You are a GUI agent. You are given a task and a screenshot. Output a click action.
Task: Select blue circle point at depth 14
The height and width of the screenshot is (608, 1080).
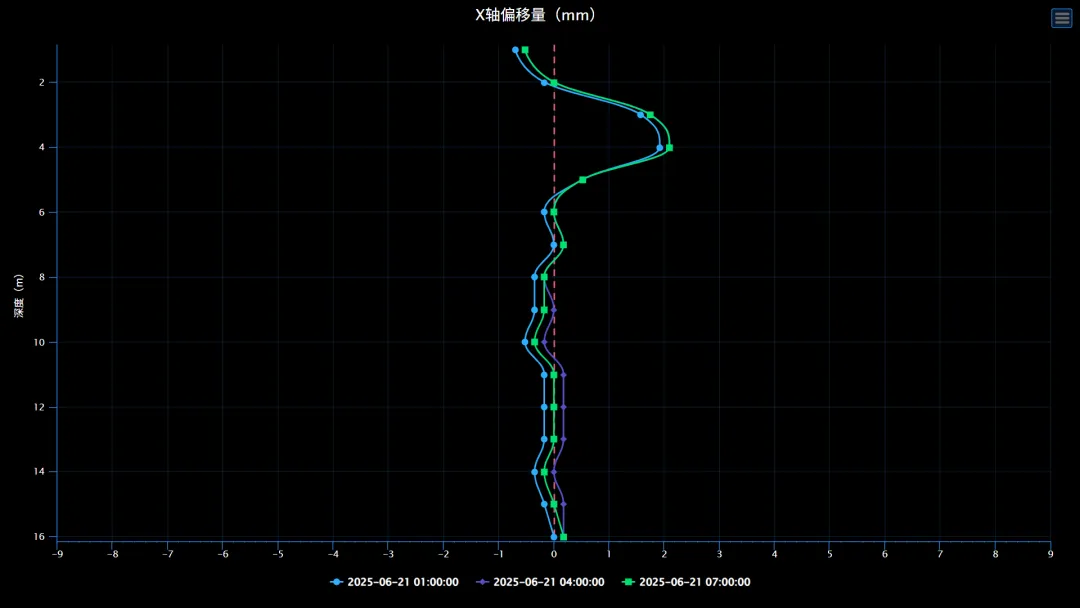535,472
